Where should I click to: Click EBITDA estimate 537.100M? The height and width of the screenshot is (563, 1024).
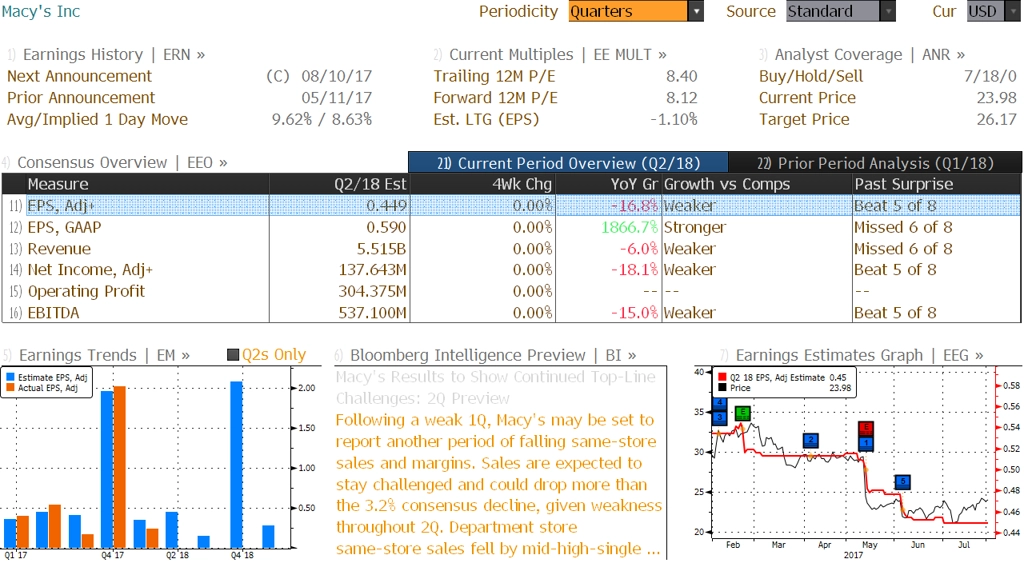click(x=372, y=313)
